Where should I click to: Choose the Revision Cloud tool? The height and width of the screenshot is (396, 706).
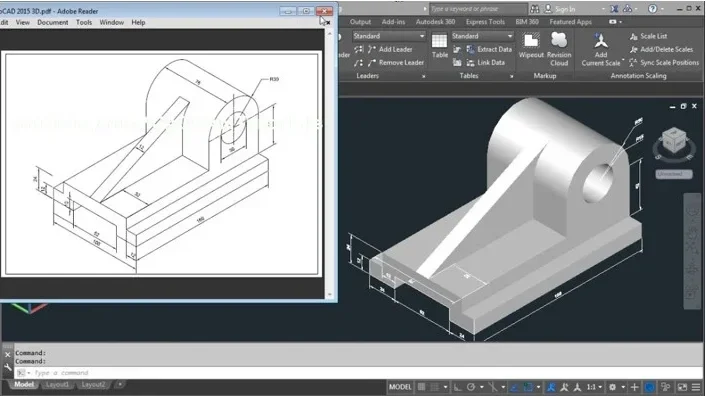click(559, 50)
